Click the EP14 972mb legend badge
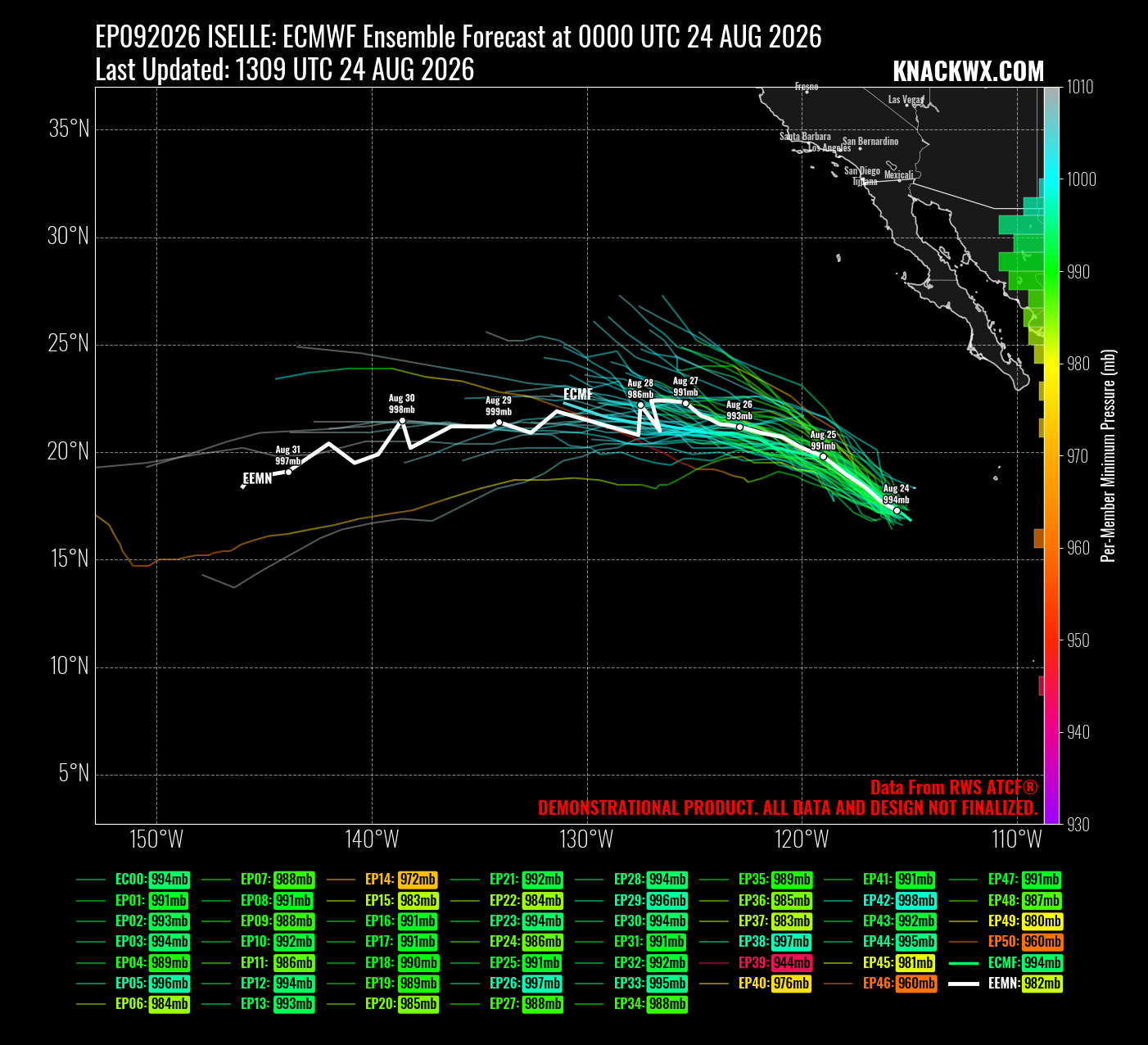Image resolution: width=1148 pixels, height=1045 pixels. click(418, 880)
